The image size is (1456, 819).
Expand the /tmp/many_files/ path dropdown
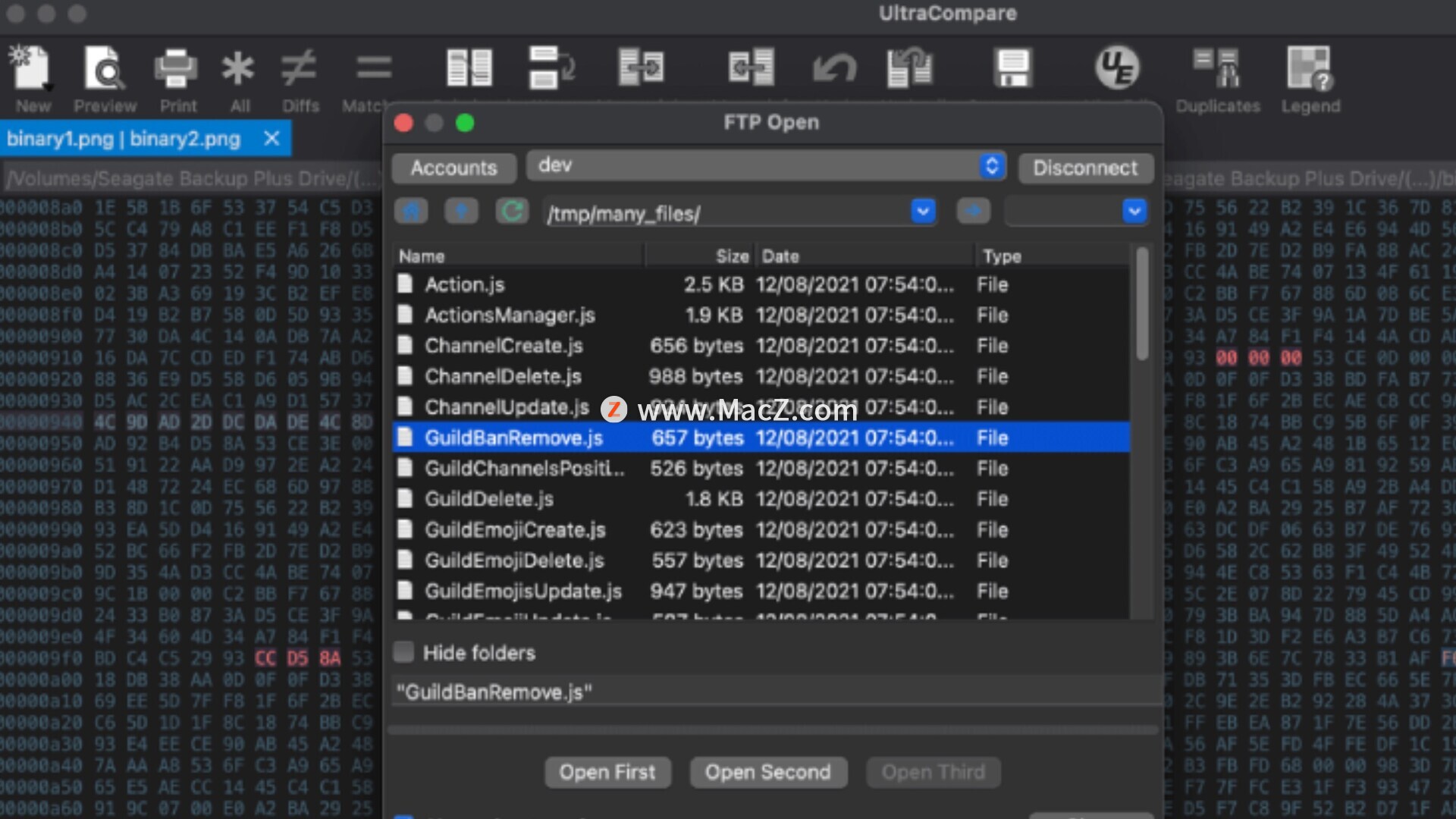923,212
